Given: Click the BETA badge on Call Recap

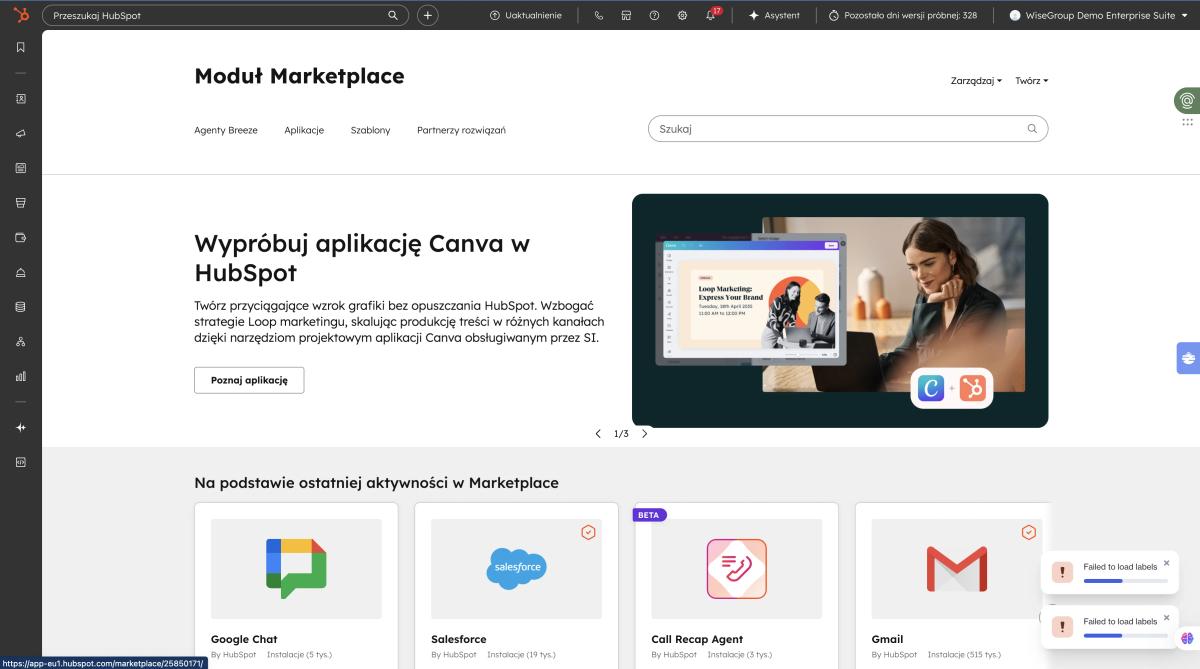Looking at the screenshot, I should pos(649,515).
